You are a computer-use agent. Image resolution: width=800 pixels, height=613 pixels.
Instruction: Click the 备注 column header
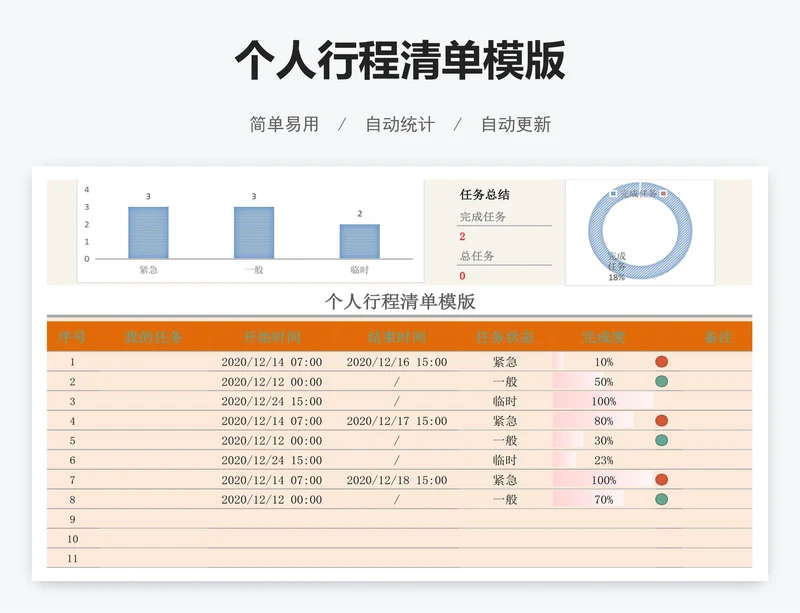pyautogui.click(x=718, y=337)
